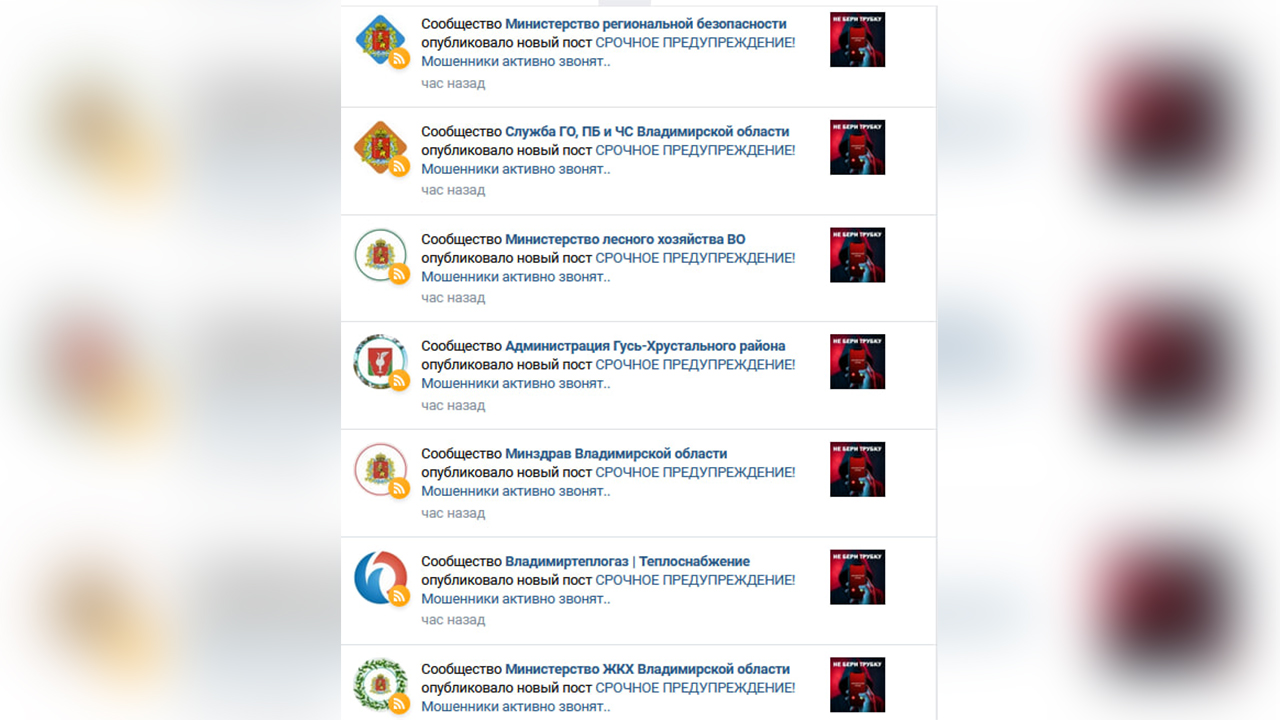Click Министерство ЖКХ wreath avatar
Image resolution: width=1280 pixels, height=720 pixels.
pos(381,685)
